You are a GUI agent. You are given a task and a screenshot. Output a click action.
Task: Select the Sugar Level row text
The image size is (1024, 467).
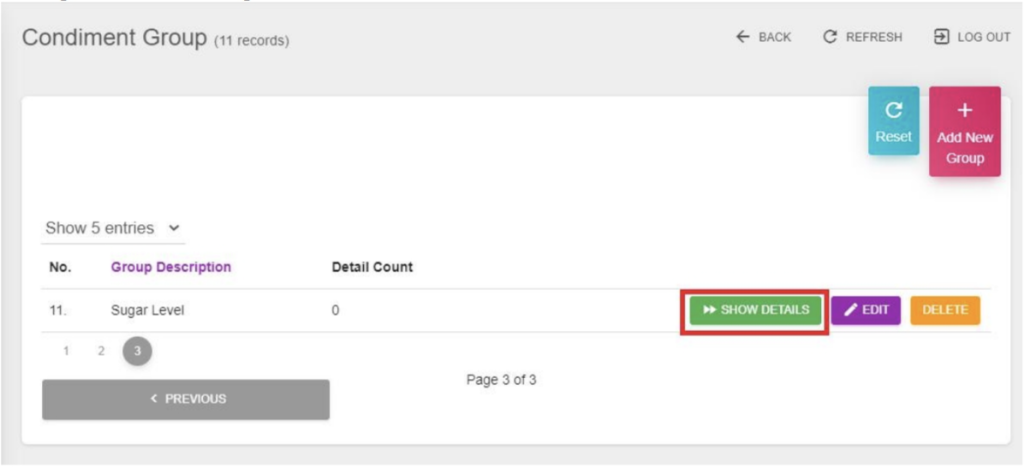(147, 310)
